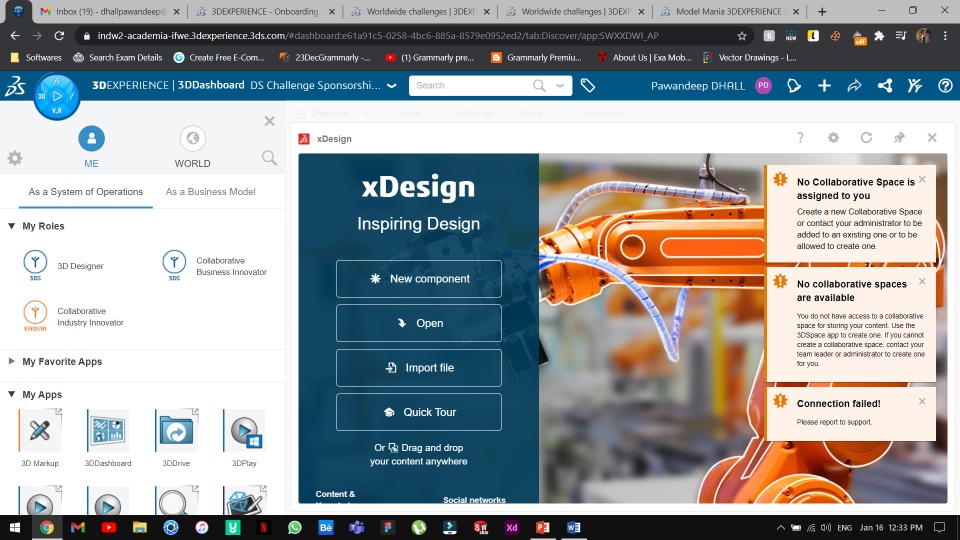Collapse the My Apps section
Image resolution: width=960 pixels, height=540 pixels.
coord(12,394)
